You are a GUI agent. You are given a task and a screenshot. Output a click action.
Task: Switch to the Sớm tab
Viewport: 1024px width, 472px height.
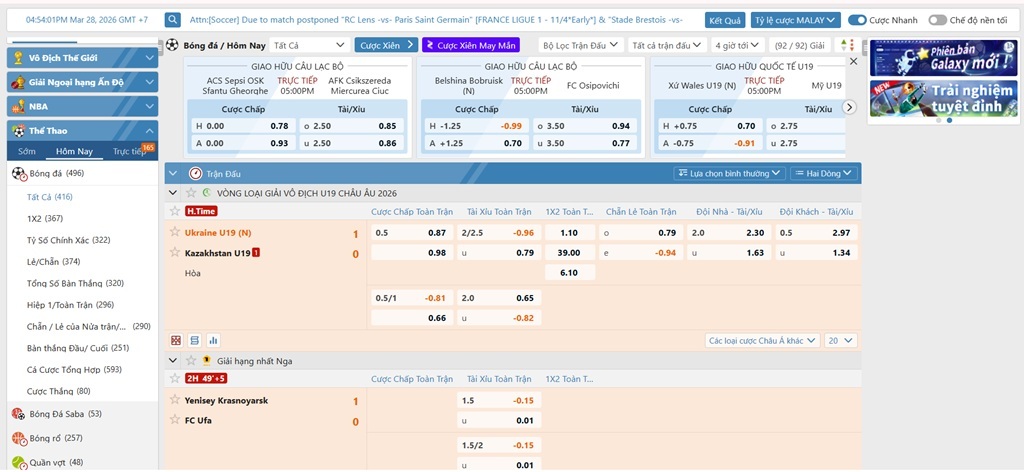26,151
